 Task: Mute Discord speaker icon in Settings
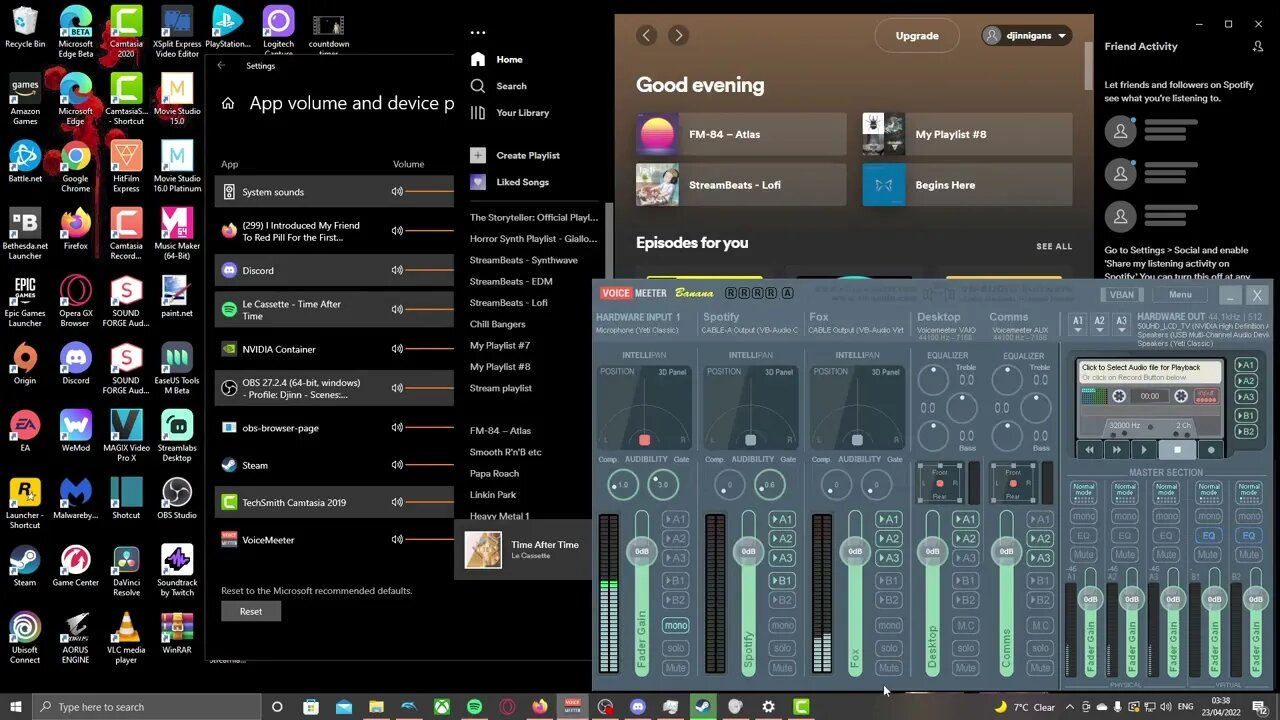[x=397, y=270]
